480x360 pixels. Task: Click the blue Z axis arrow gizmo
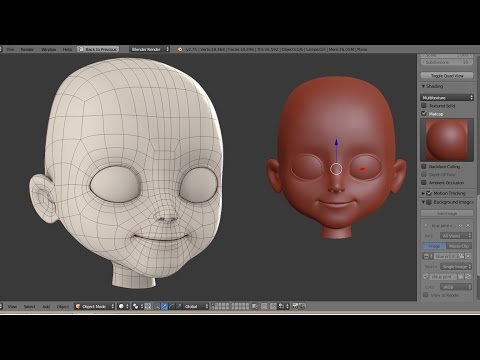tap(336, 142)
